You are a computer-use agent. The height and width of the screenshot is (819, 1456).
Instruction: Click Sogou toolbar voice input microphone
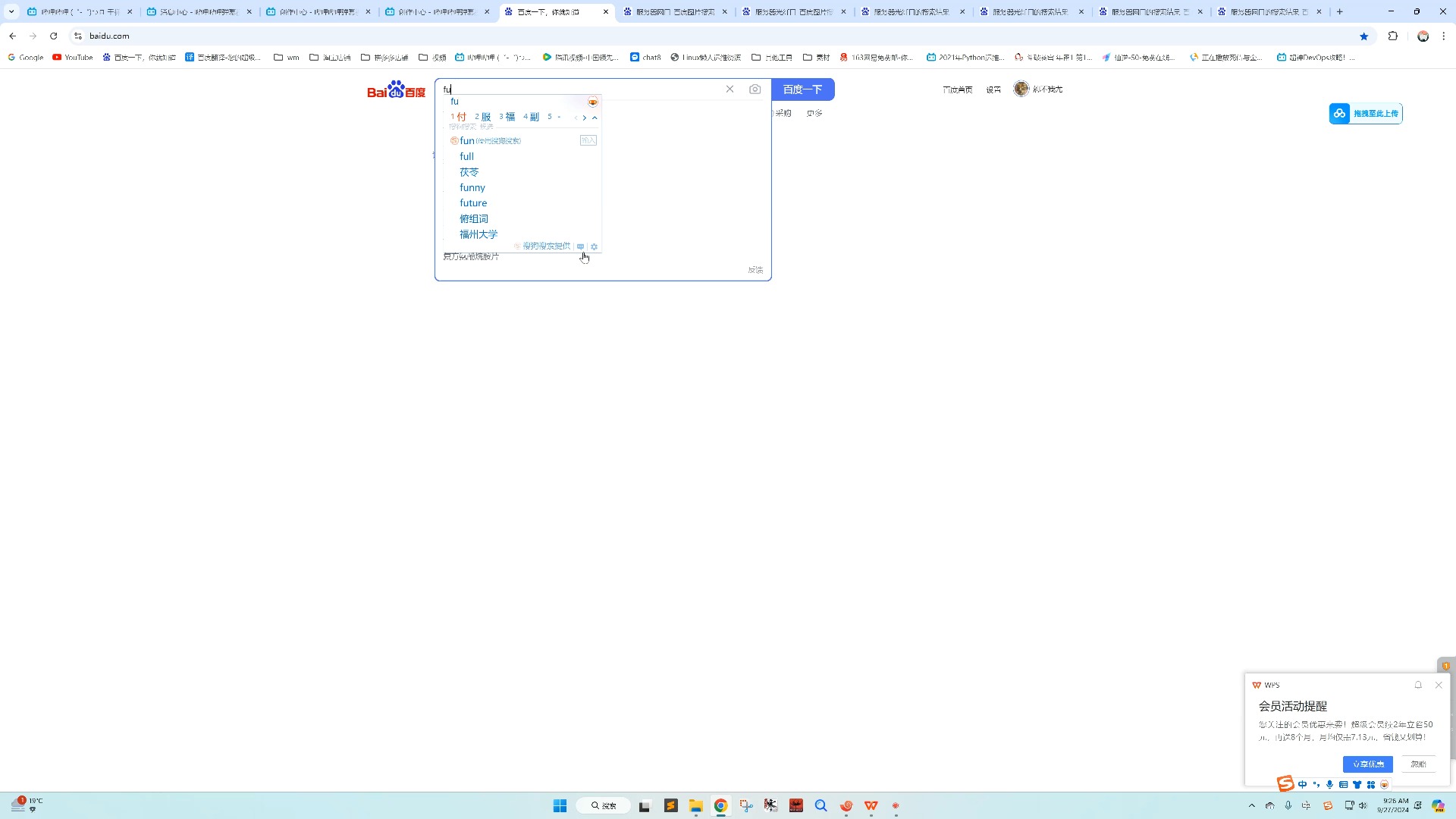tap(1329, 785)
